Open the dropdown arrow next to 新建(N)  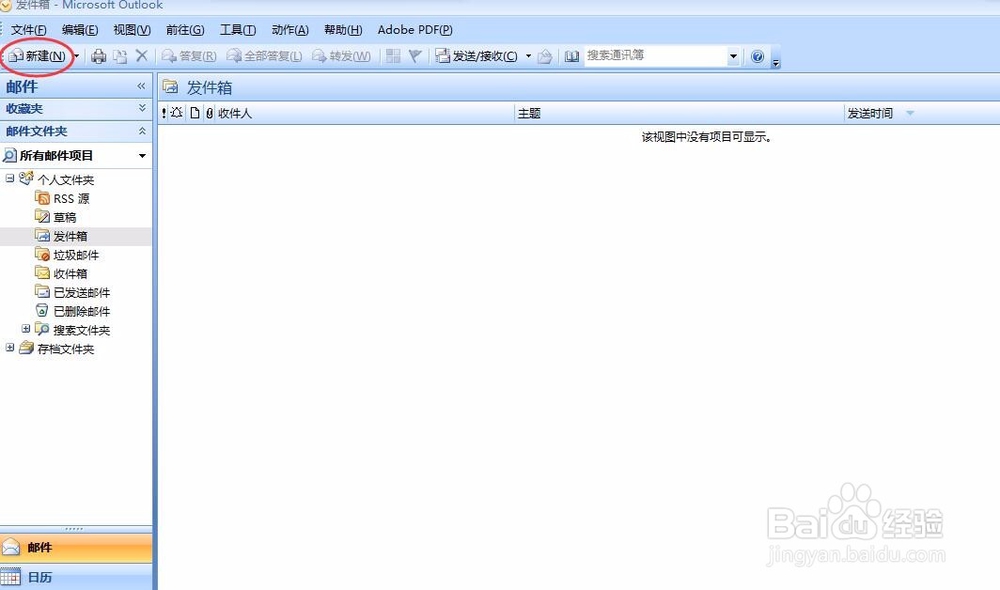coord(77,56)
